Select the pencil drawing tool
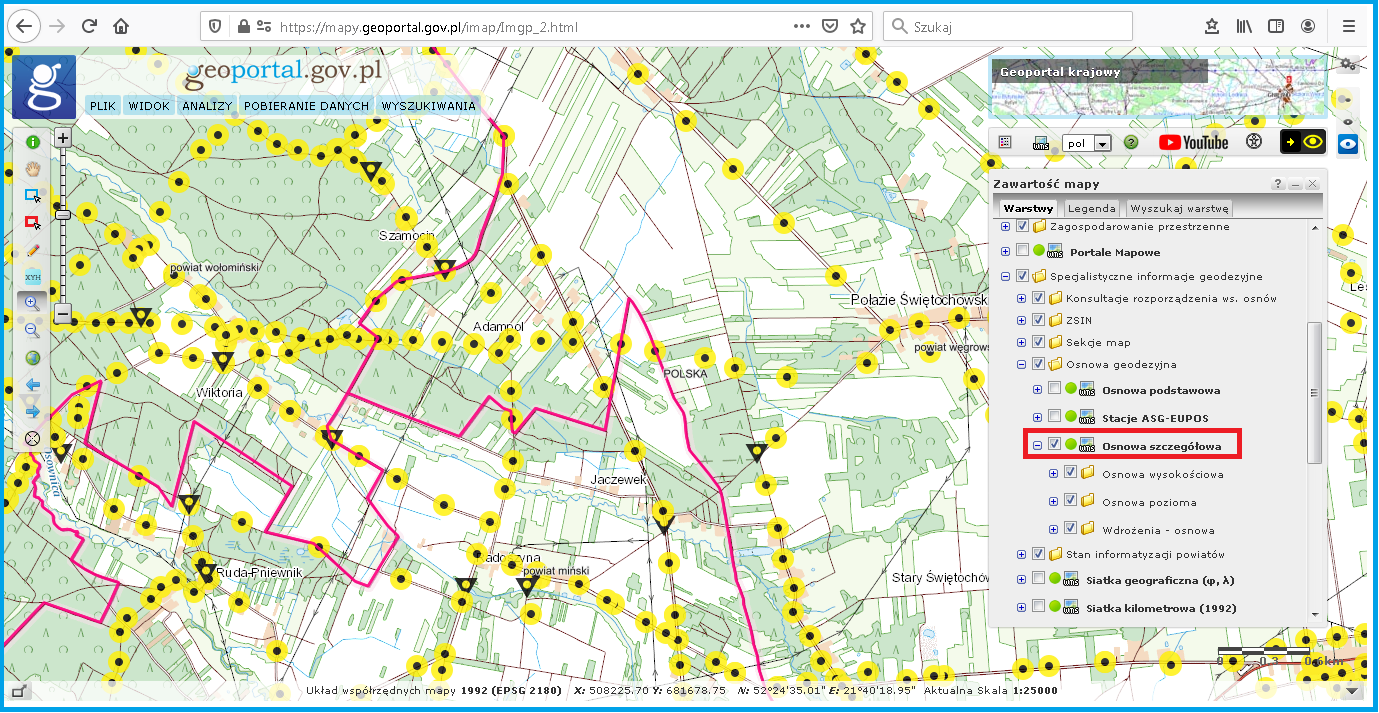 tap(32, 249)
